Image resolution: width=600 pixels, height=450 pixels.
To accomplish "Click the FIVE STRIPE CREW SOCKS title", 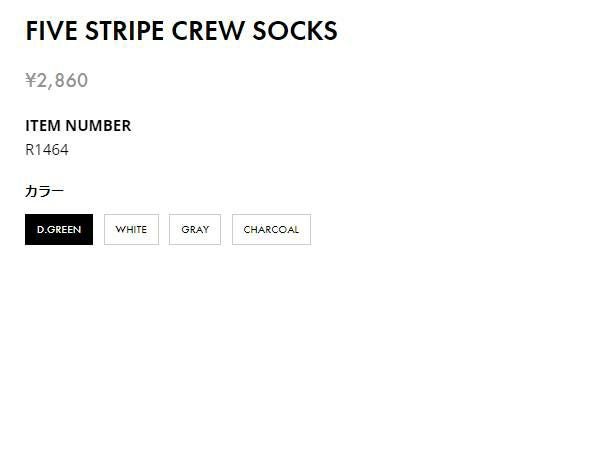I will [x=181, y=32].
